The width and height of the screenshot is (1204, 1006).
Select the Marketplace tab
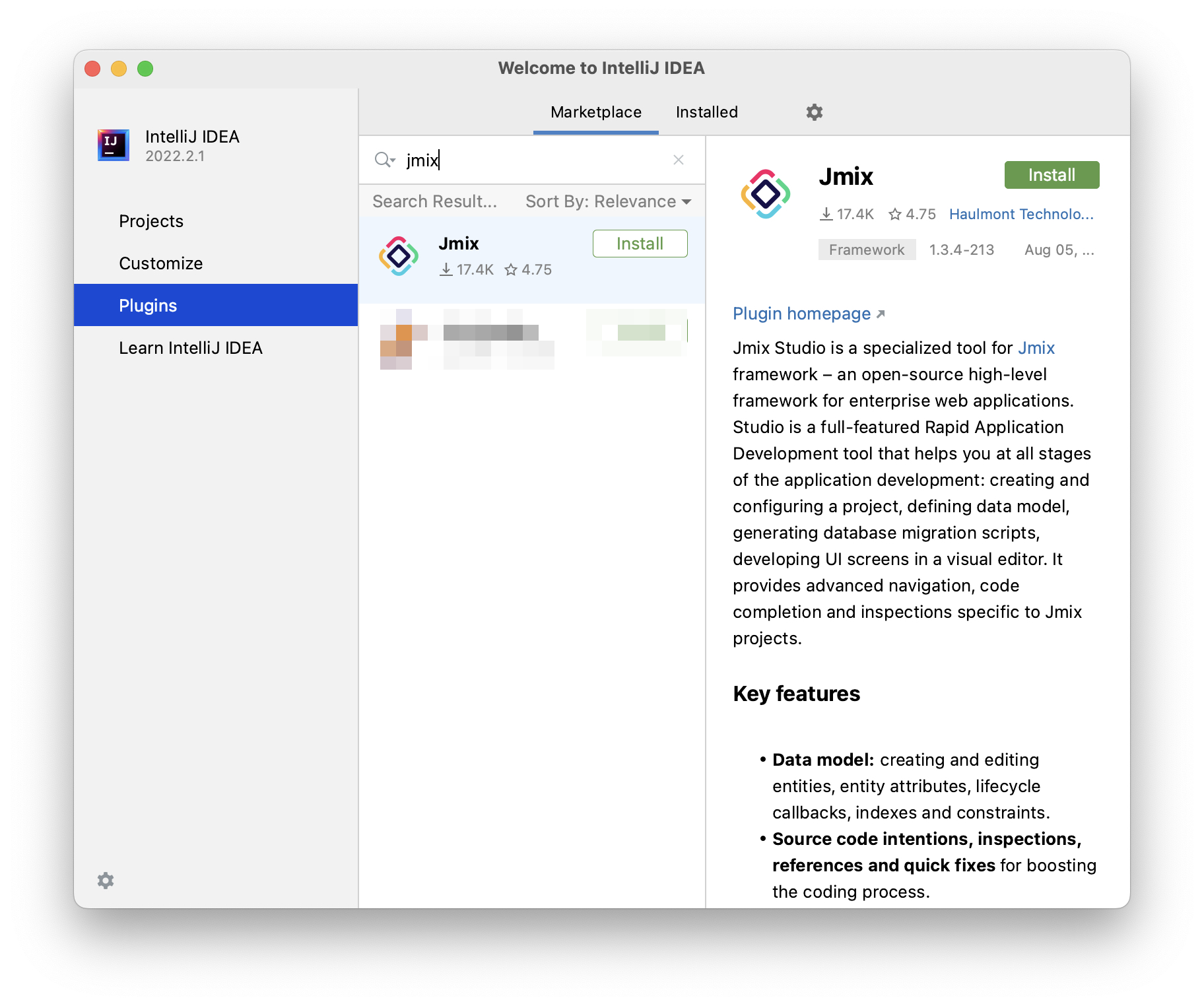tap(595, 112)
